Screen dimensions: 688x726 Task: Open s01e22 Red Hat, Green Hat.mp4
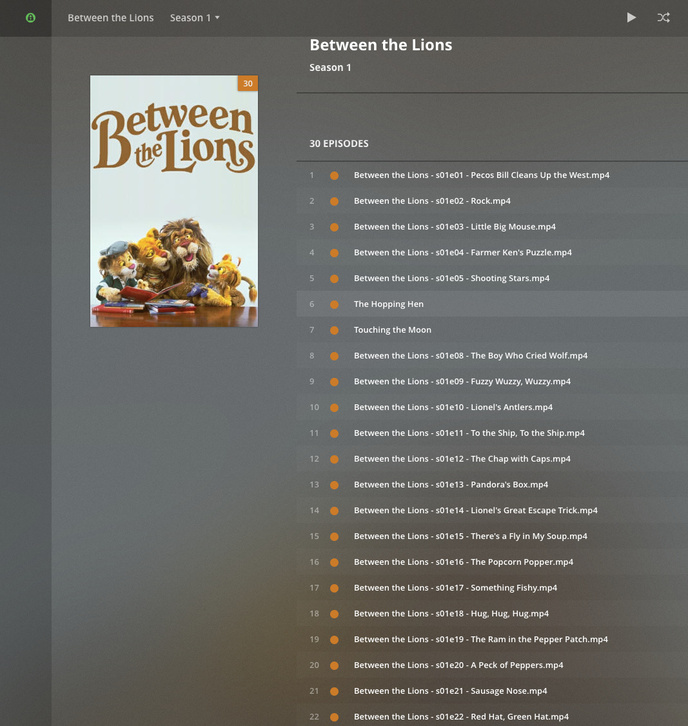click(x=461, y=716)
